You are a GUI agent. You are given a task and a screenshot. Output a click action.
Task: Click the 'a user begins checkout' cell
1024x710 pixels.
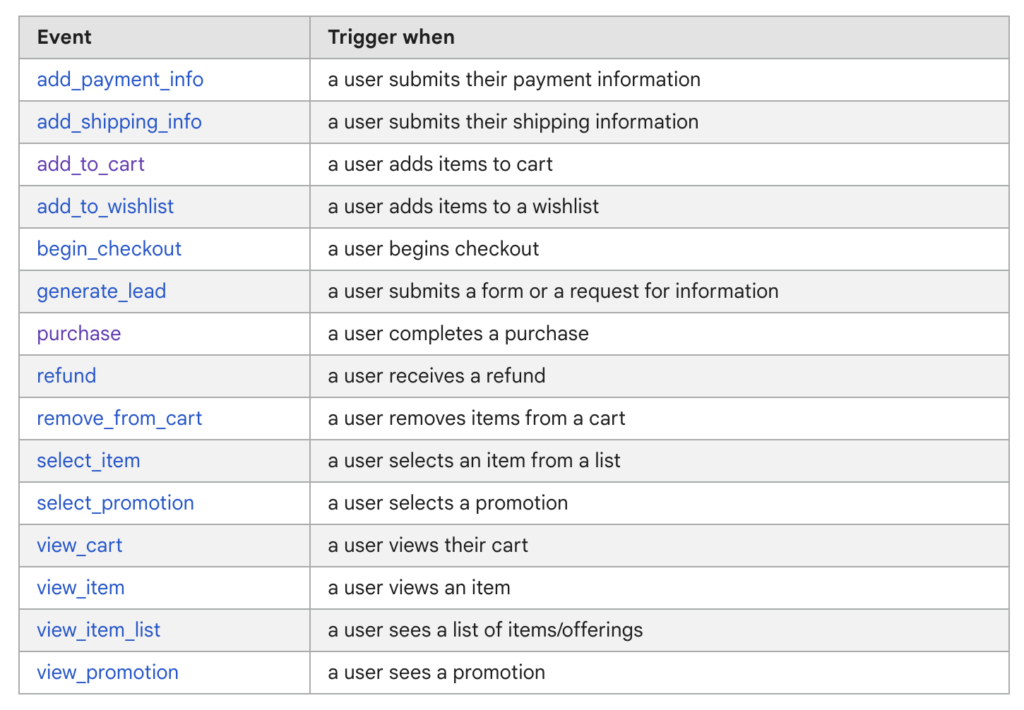click(x=433, y=249)
